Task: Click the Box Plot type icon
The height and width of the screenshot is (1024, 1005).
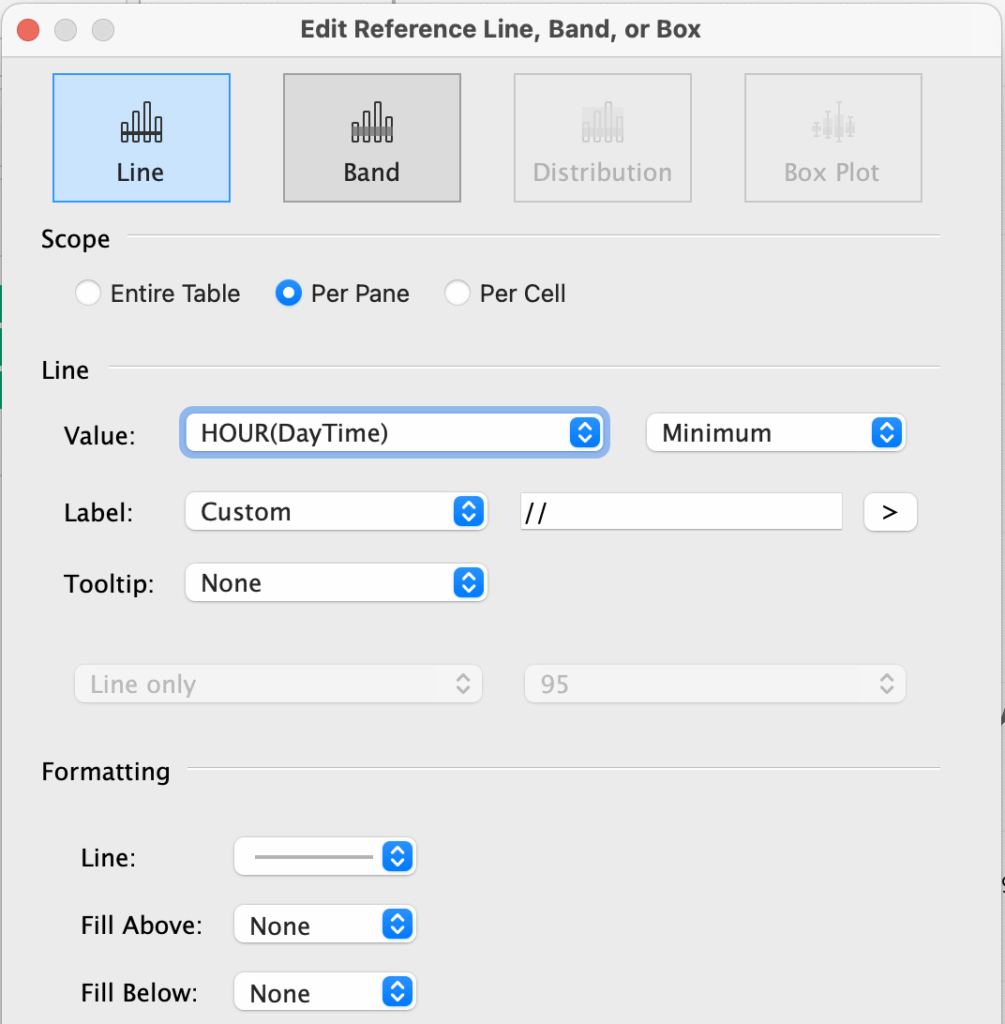Action: [832, 138]
